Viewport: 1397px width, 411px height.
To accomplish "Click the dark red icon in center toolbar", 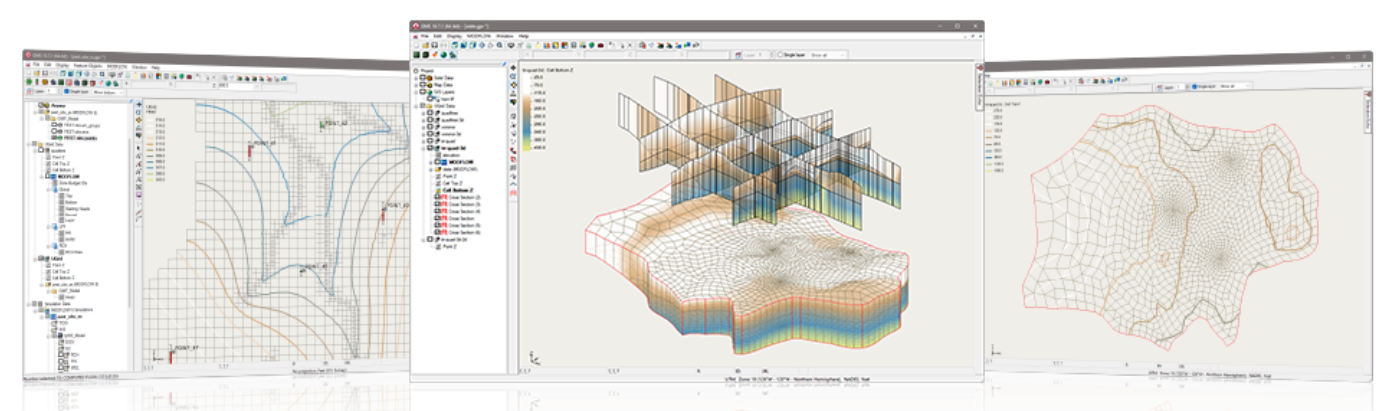I will click(x=600, y=45).
